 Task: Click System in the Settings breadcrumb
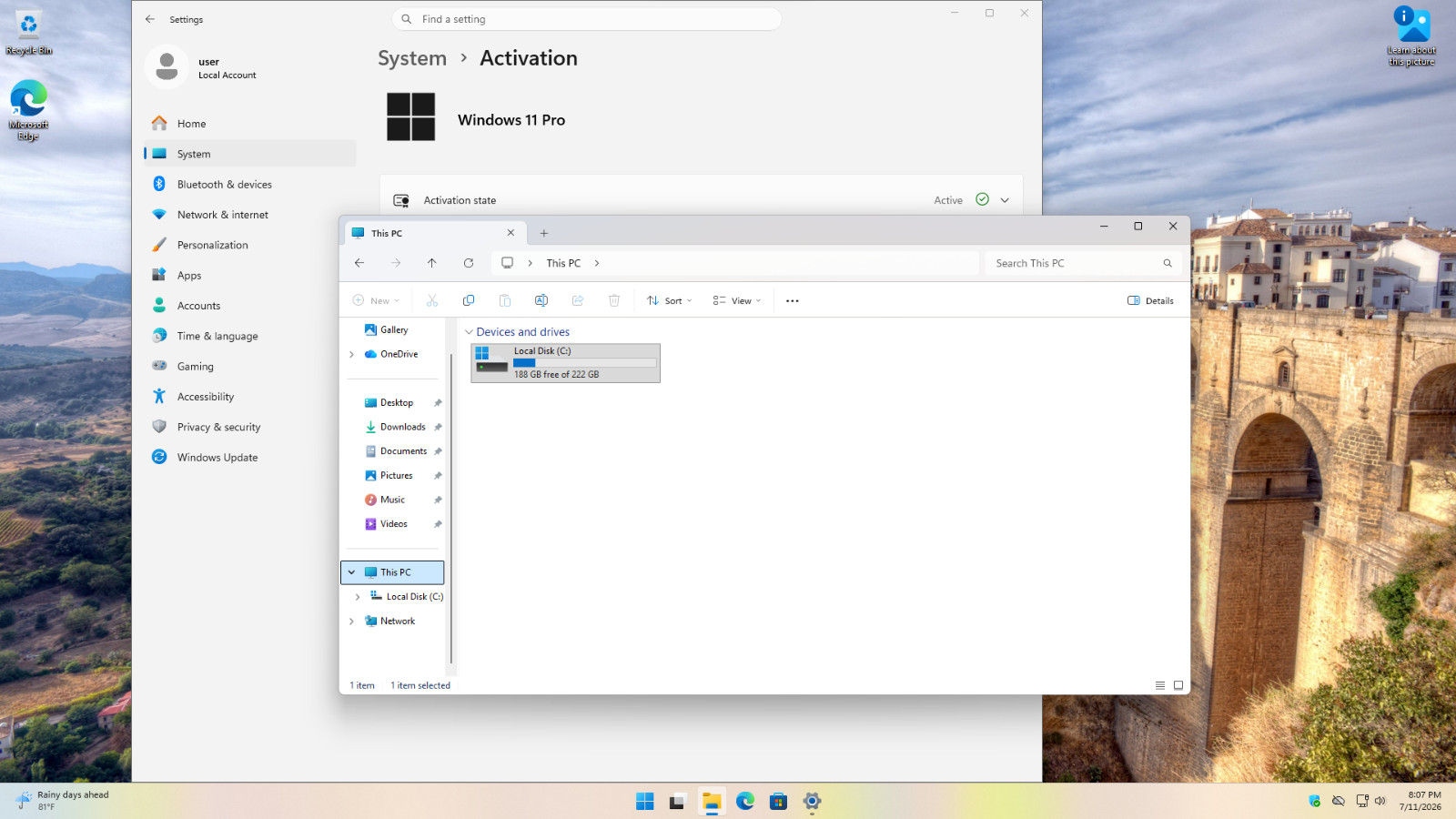(x=412, y=58)
